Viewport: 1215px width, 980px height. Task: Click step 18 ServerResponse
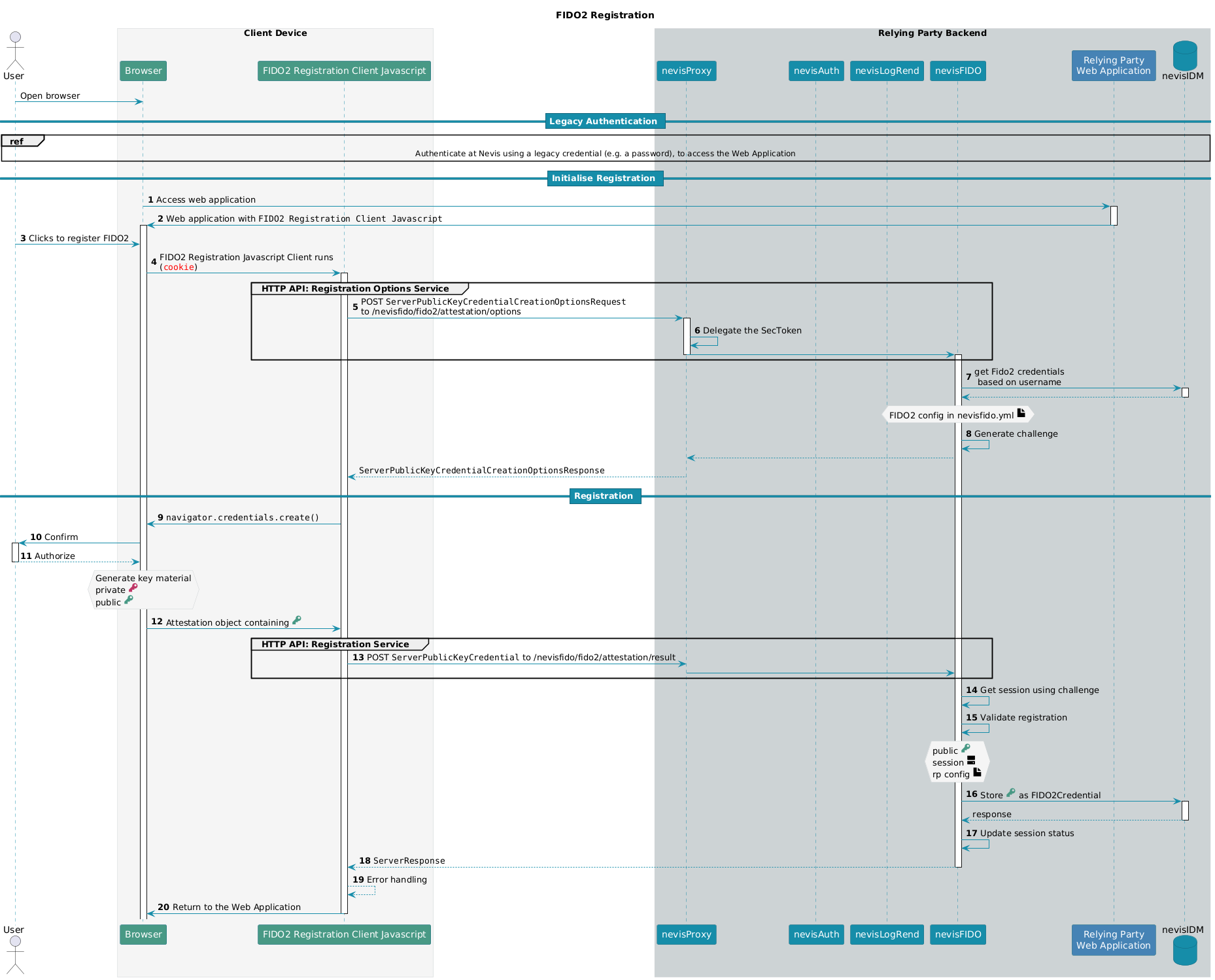coord(402,860)
